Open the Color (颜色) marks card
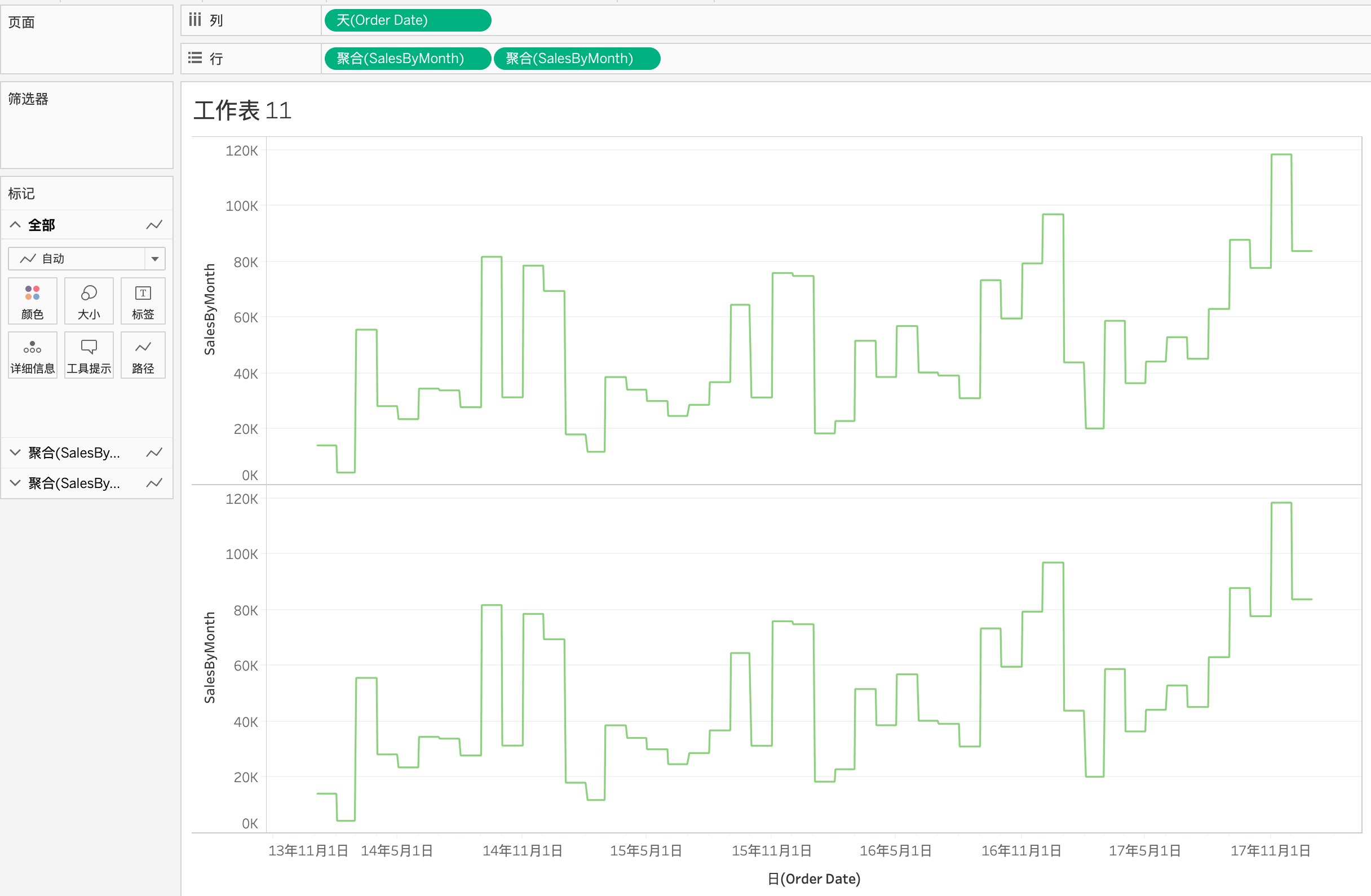 point(32,300)
